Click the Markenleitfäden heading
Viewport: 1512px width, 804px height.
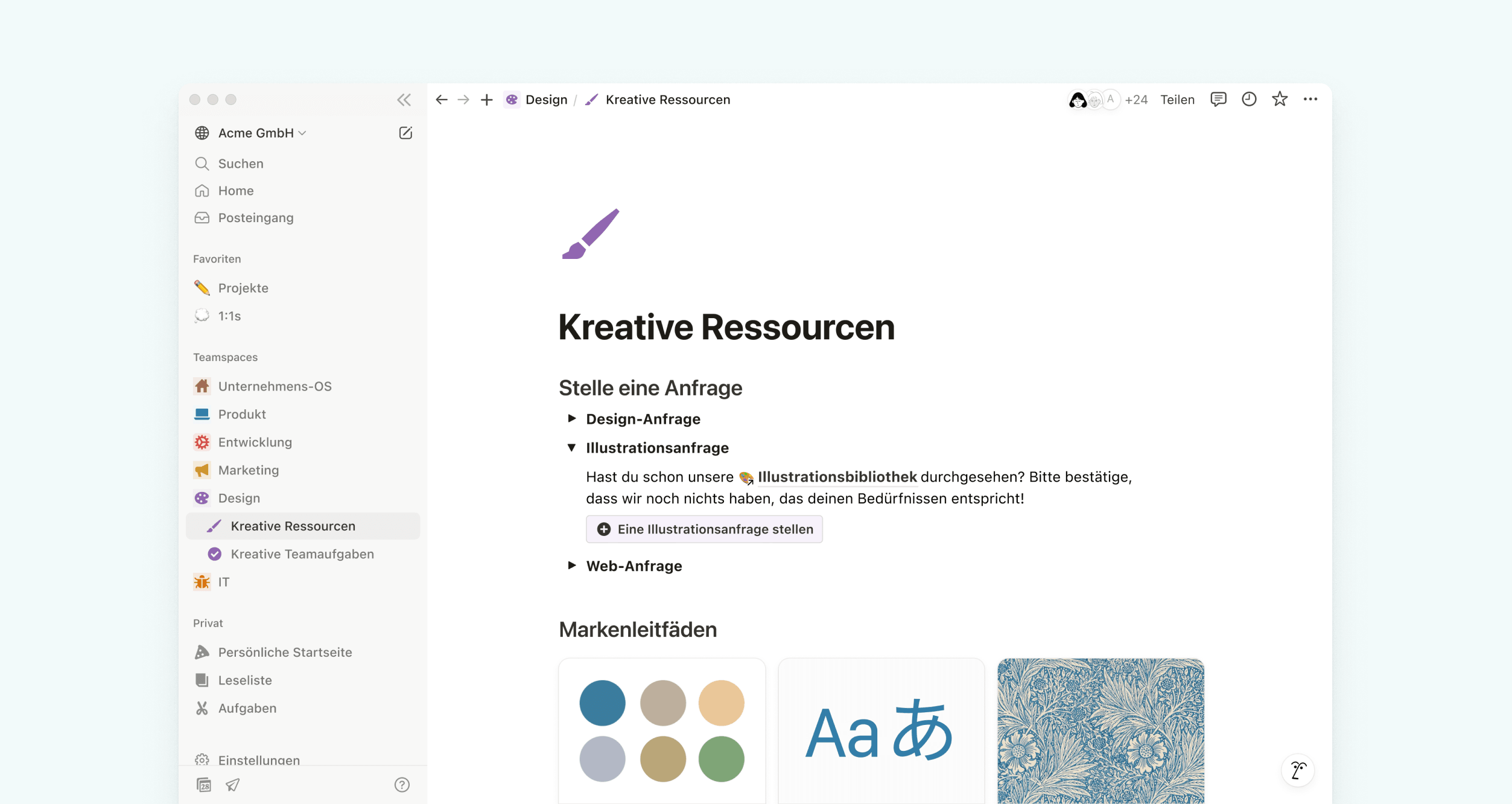tap(638, 630)
